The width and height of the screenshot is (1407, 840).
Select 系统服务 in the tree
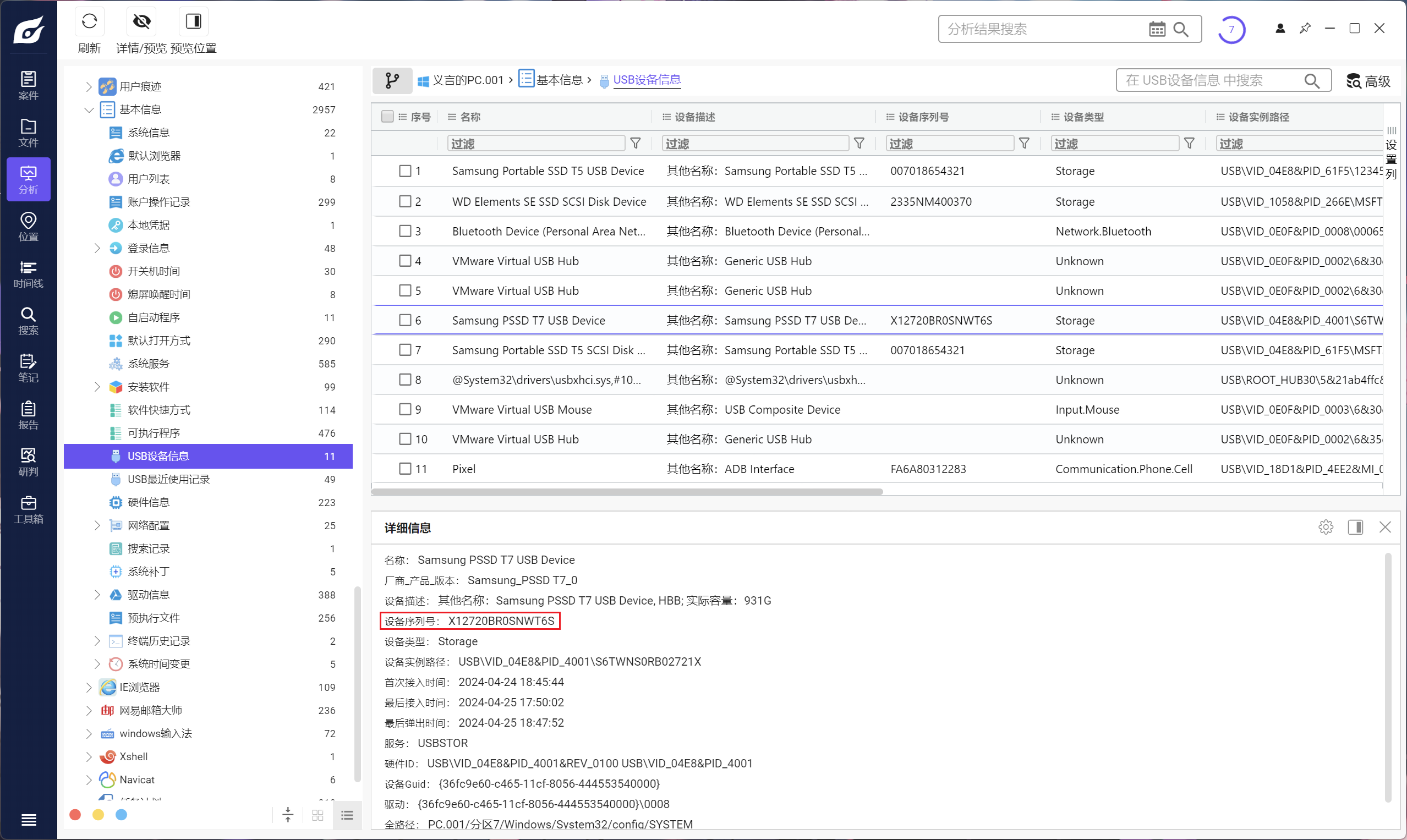(x=209, y=364)
